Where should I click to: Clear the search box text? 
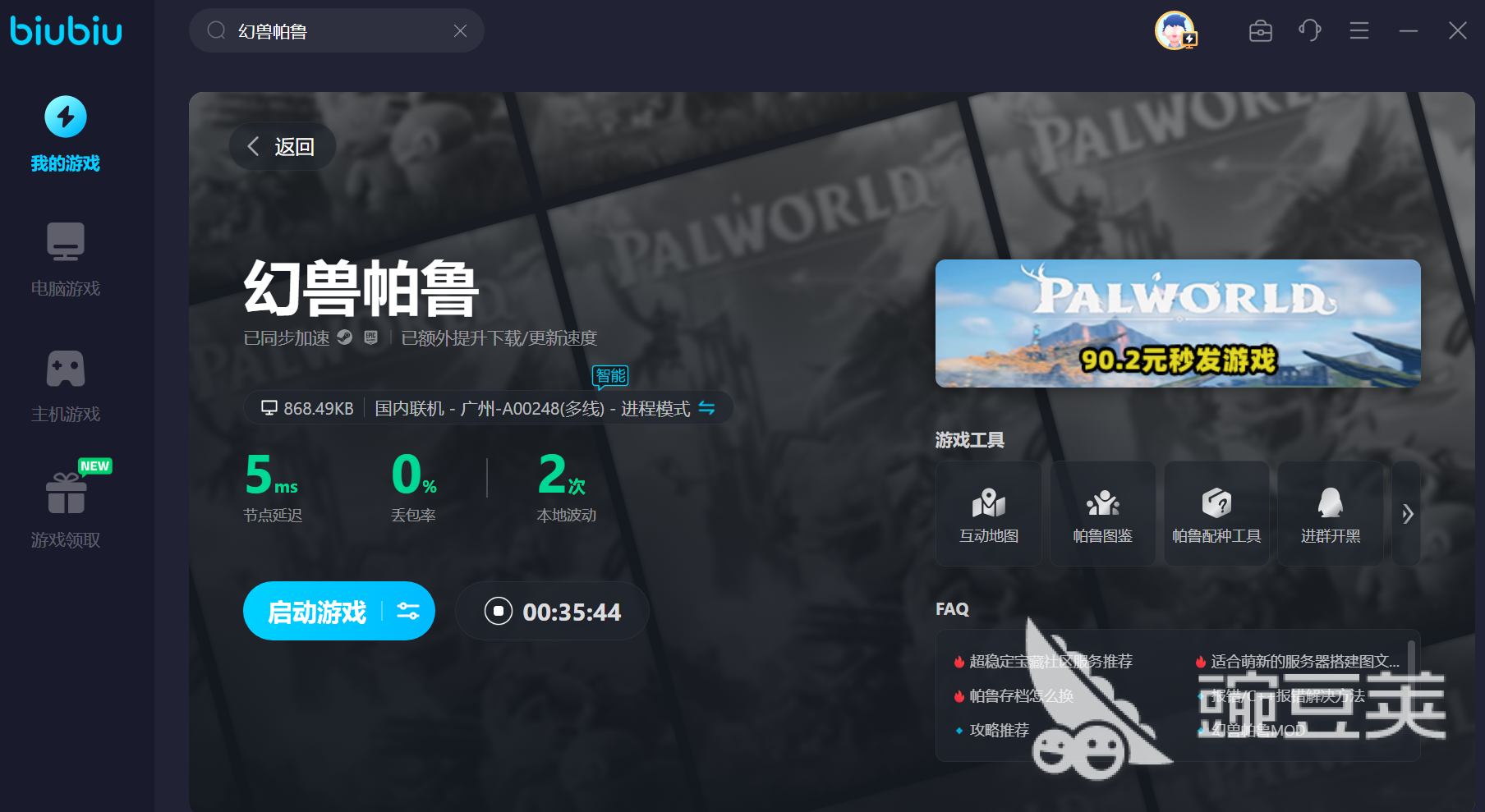460,30
